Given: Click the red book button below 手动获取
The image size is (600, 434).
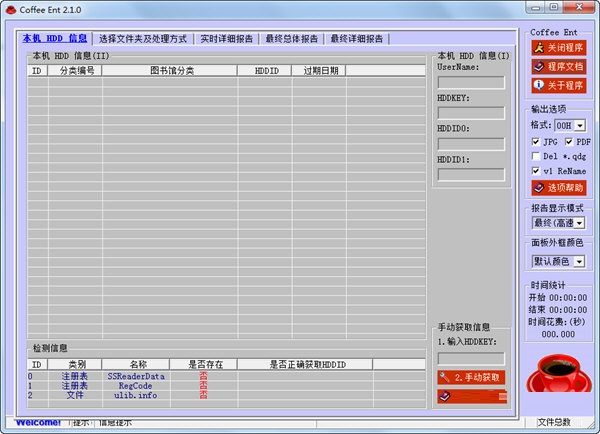Looking at the screenshot, I should 471,396.
